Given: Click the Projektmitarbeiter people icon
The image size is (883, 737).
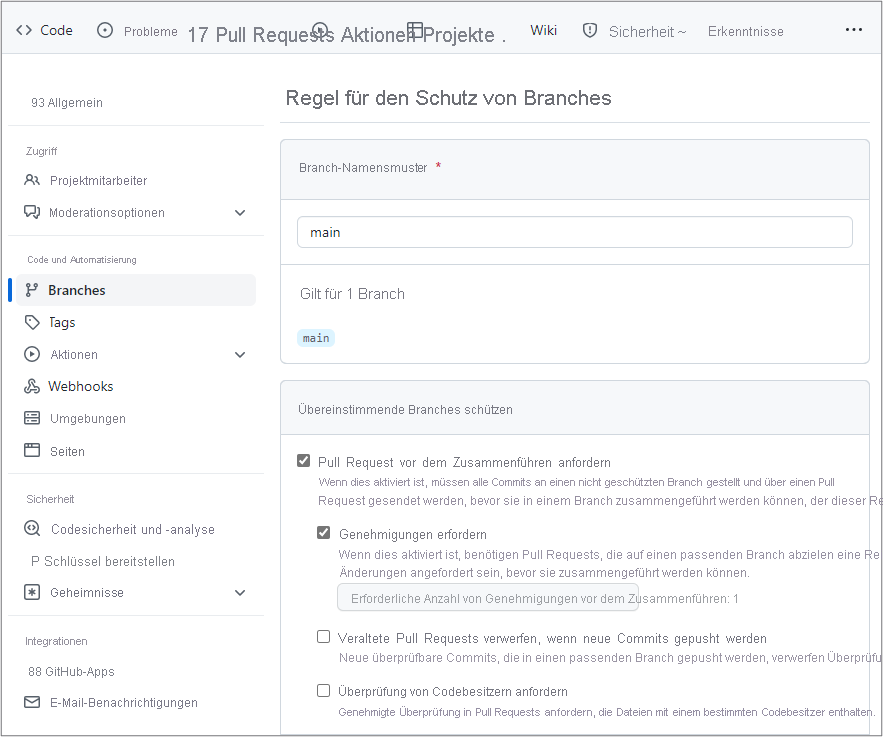Looking at the screenshot, I should pyautogui.click(x=32, y=180).
